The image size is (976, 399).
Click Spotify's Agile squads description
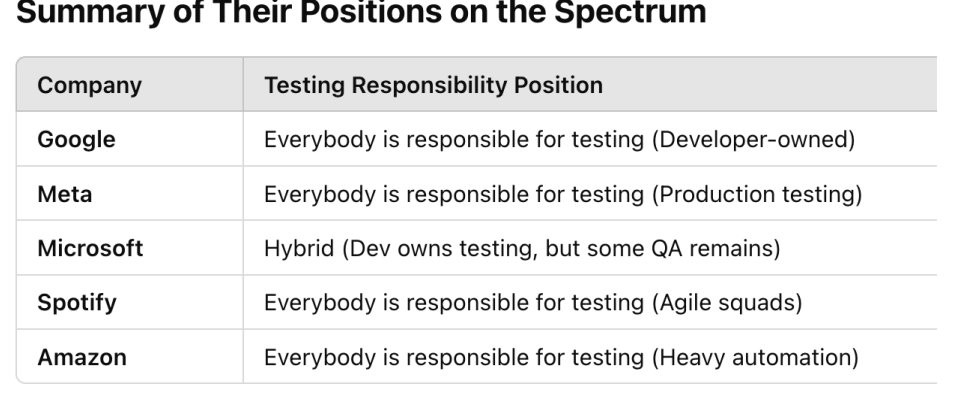tap(533, 303)
